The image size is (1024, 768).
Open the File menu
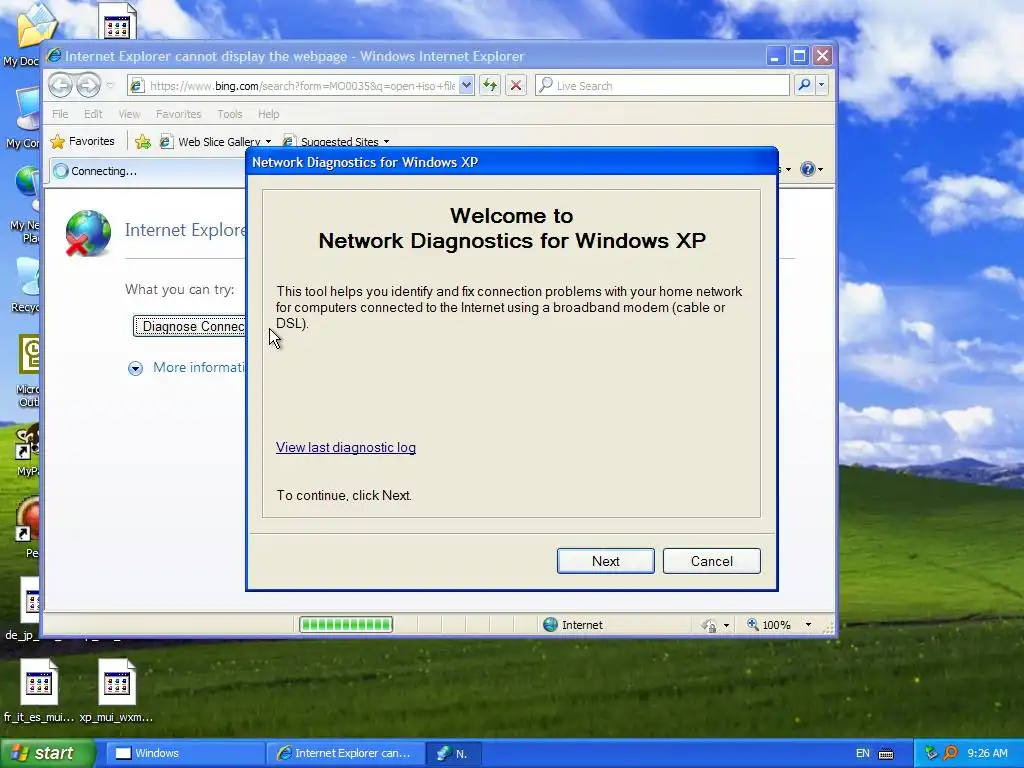click(x=60, y=114)
